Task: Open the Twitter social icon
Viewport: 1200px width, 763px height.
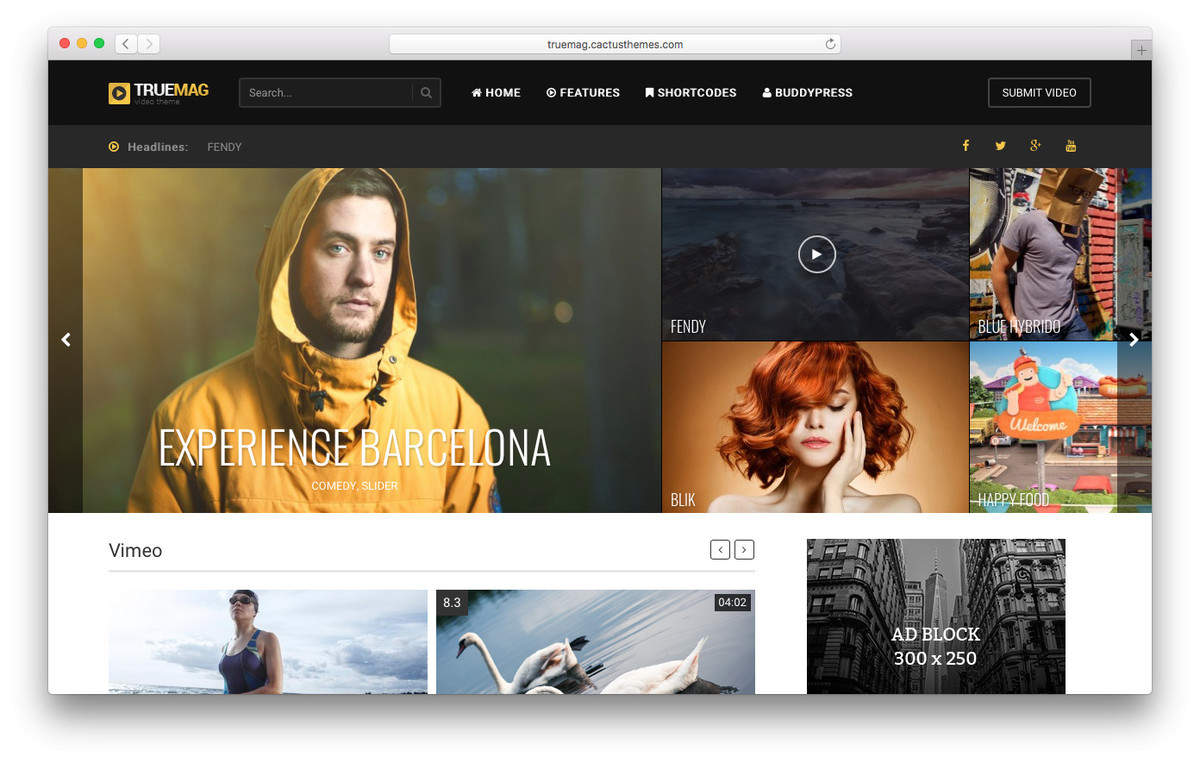Action: [x=1000, y=146]
